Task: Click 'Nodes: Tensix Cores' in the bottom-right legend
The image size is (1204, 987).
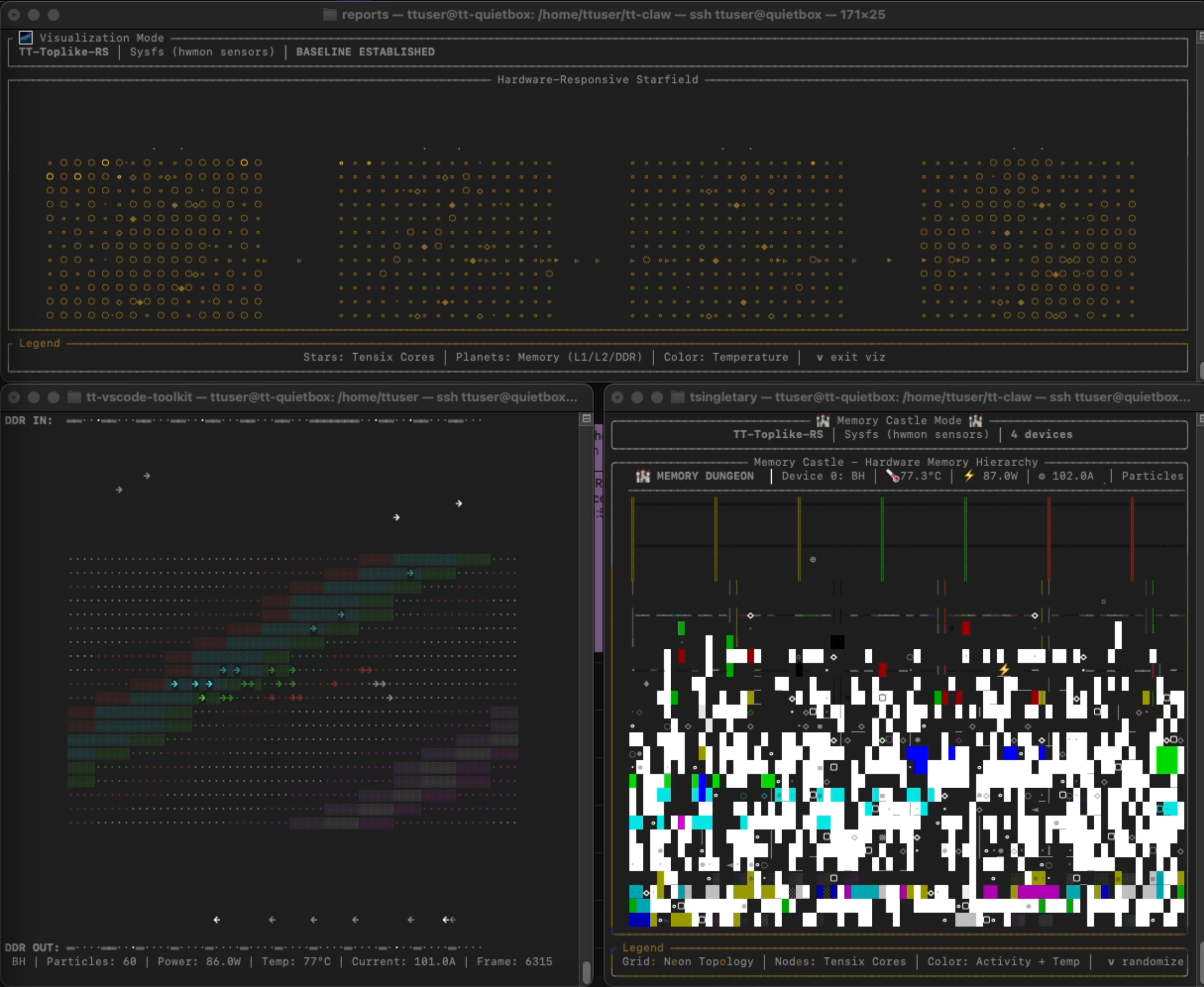Action: click(840, 961)
